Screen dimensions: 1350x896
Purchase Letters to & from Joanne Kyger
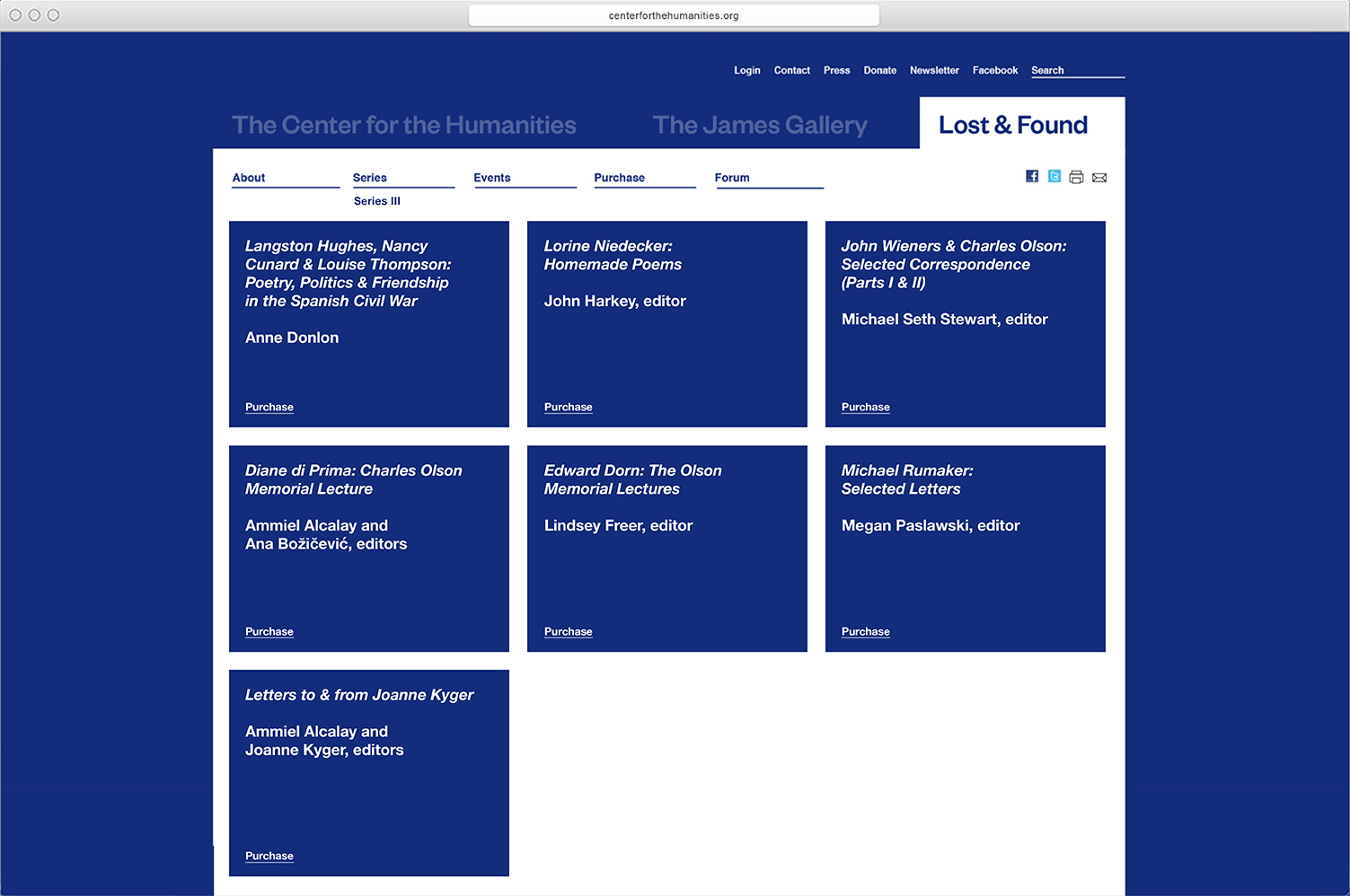(269, 856)
